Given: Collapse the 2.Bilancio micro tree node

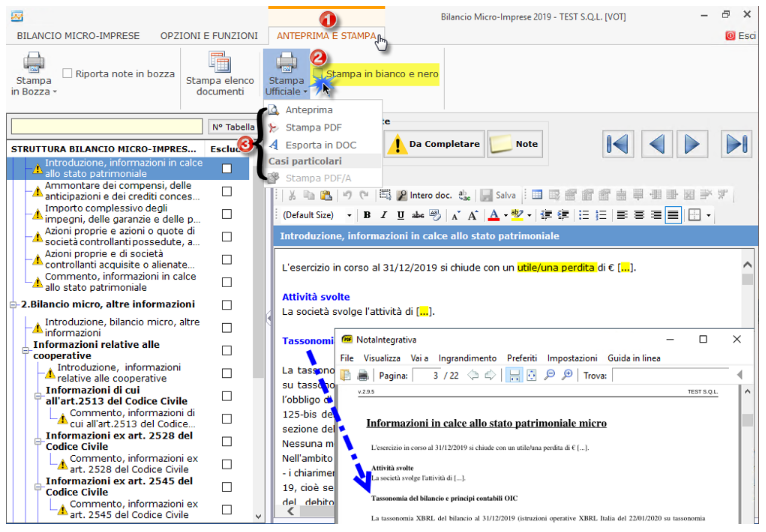Looking at the screenshot, I should coord(13,304).
